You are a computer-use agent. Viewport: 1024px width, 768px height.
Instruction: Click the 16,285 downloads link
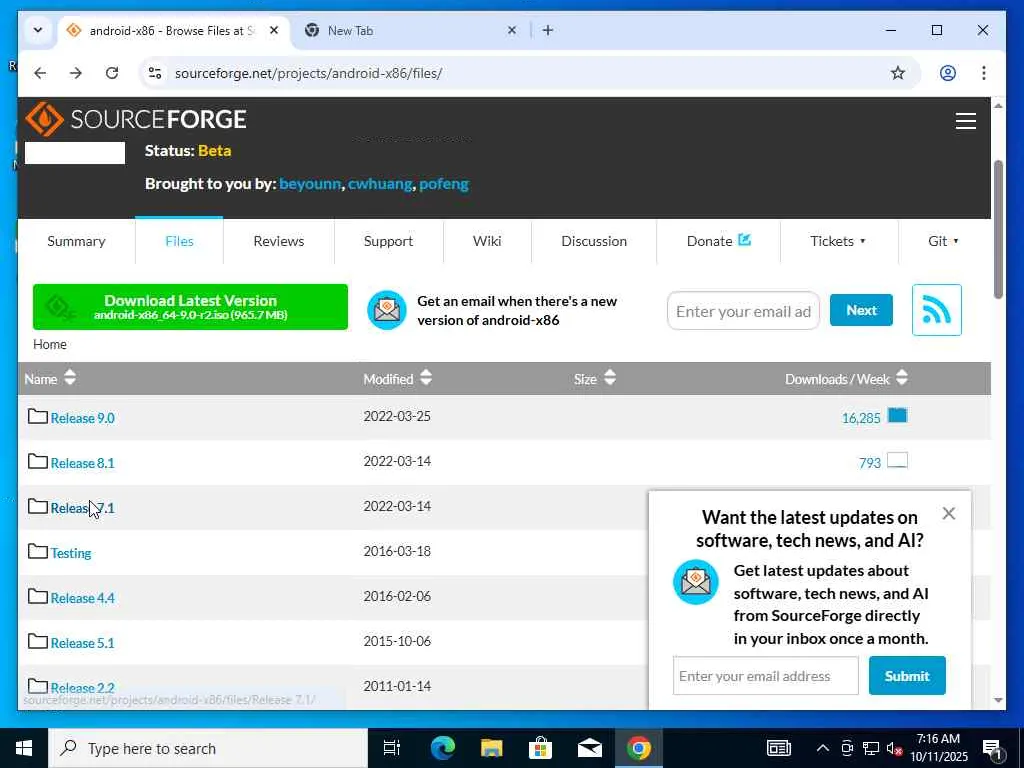tap(861, 418)
